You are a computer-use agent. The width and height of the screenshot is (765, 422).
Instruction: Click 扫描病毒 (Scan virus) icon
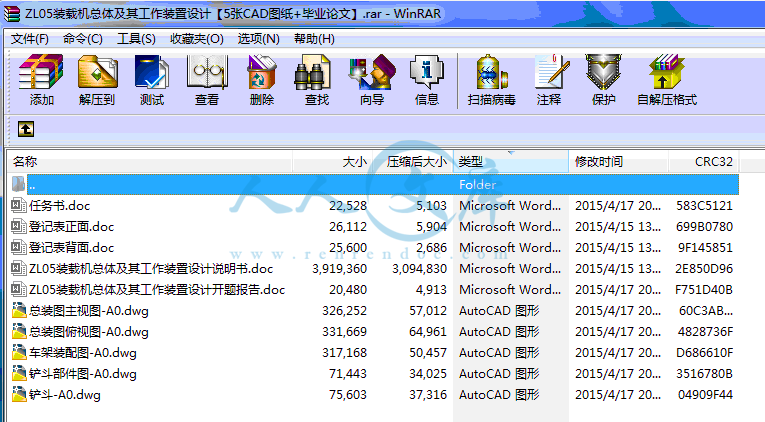pos(491,72)
